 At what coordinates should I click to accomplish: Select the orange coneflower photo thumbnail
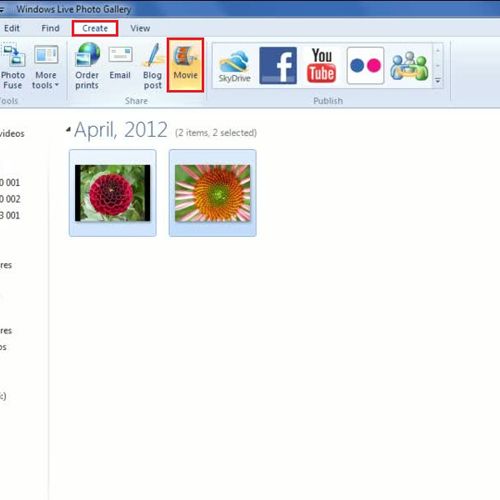[213, 193]
